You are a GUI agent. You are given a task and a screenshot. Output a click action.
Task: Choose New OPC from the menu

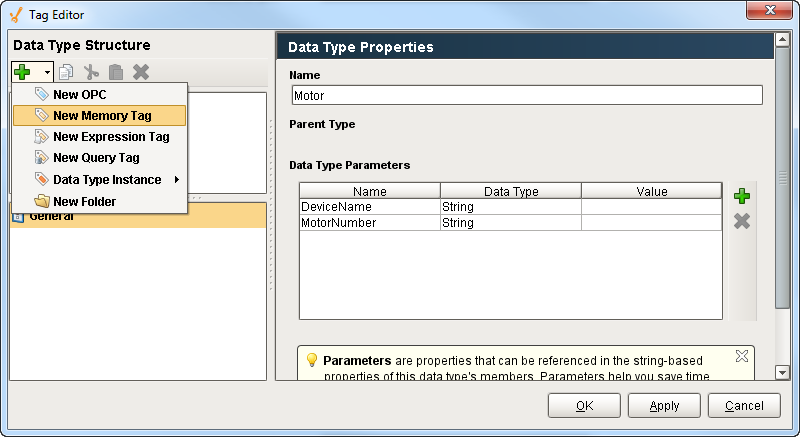[x=80, y=94]
